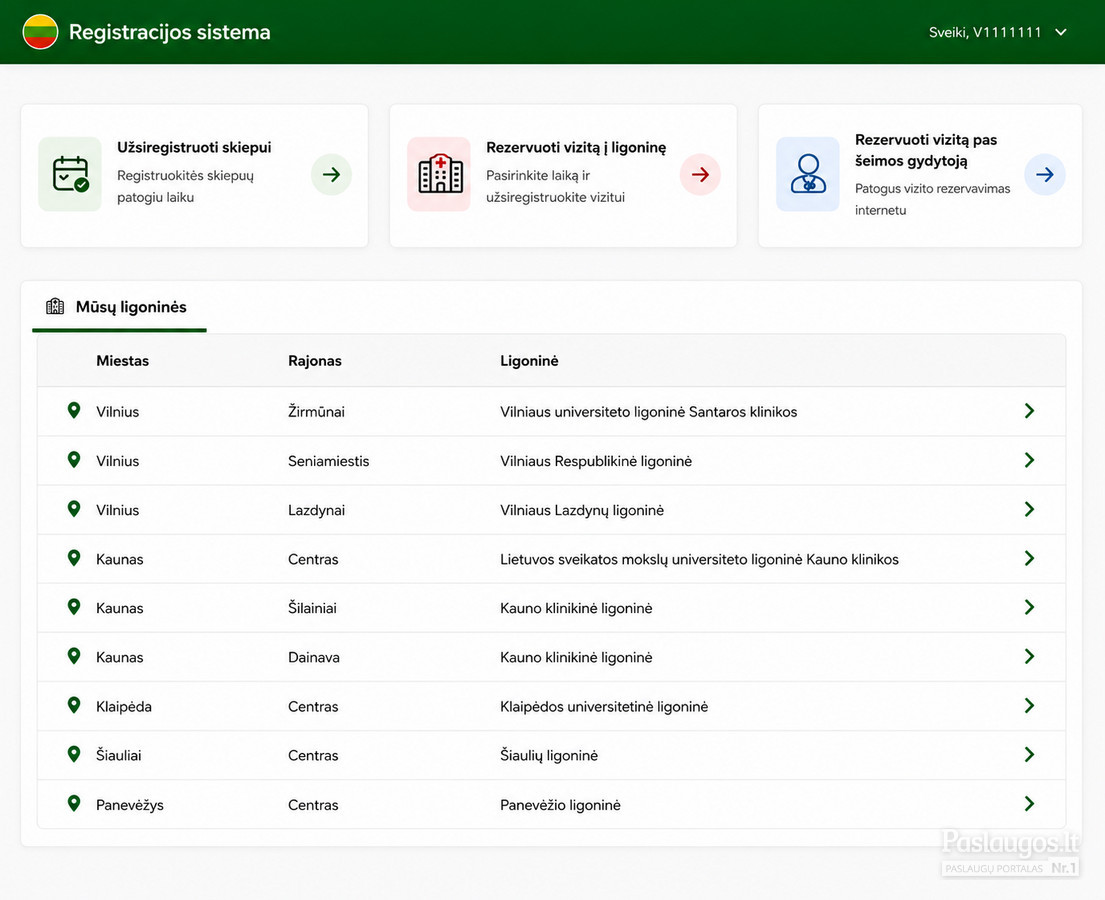
Task: Expand the Šilainiai row chevron
Action: [1029, 607]
